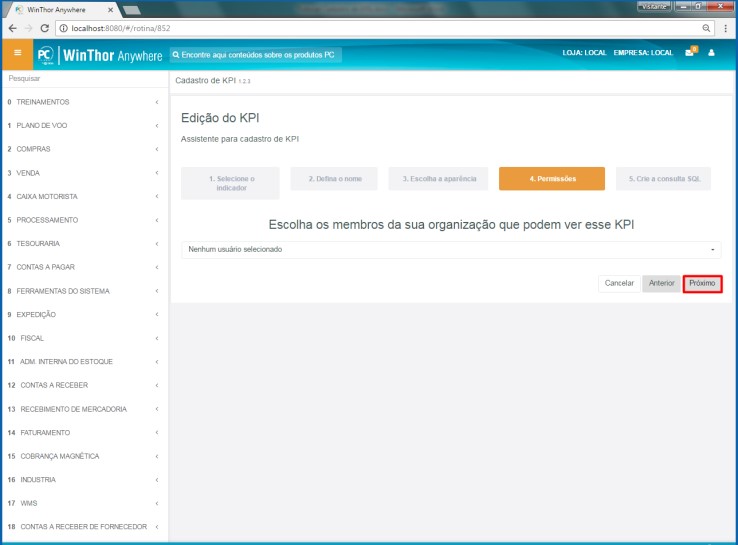The image size is (738, 545).
Task: Go to step 5 Crie a consulta SQL
Action: pos(663,179)
